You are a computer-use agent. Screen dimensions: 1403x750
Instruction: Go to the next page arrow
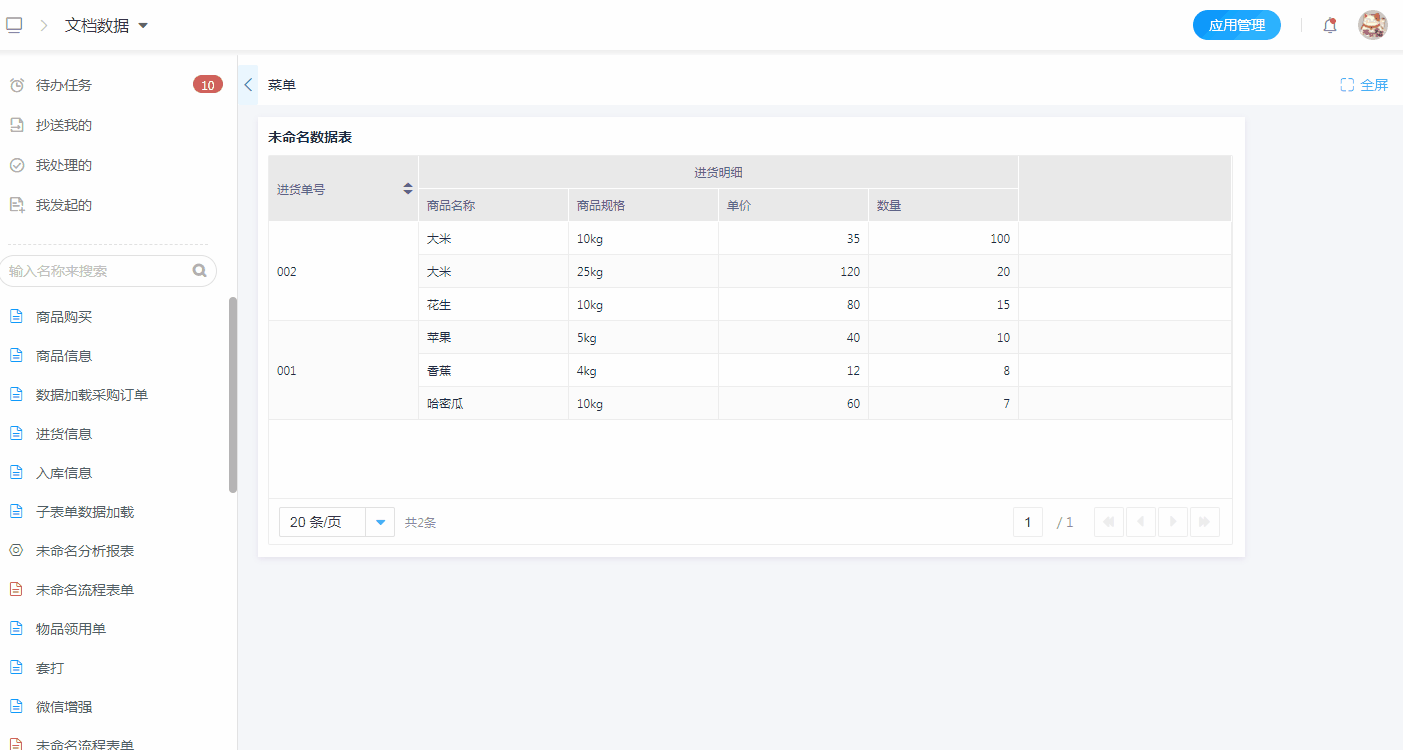(x=1172, y=522)
